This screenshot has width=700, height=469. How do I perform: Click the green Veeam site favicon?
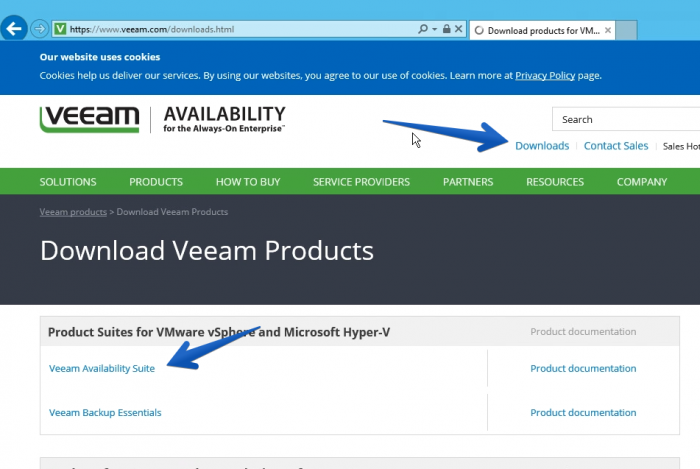[60, 29]
